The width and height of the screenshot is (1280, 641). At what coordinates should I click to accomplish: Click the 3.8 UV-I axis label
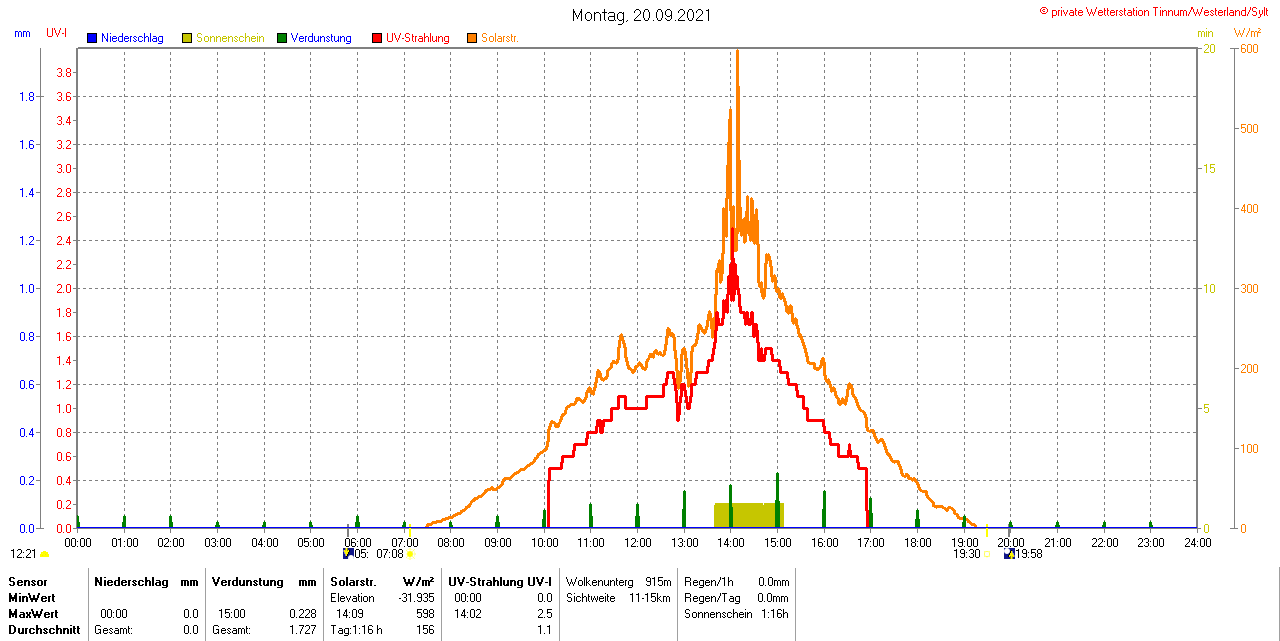tap(64, 73)
